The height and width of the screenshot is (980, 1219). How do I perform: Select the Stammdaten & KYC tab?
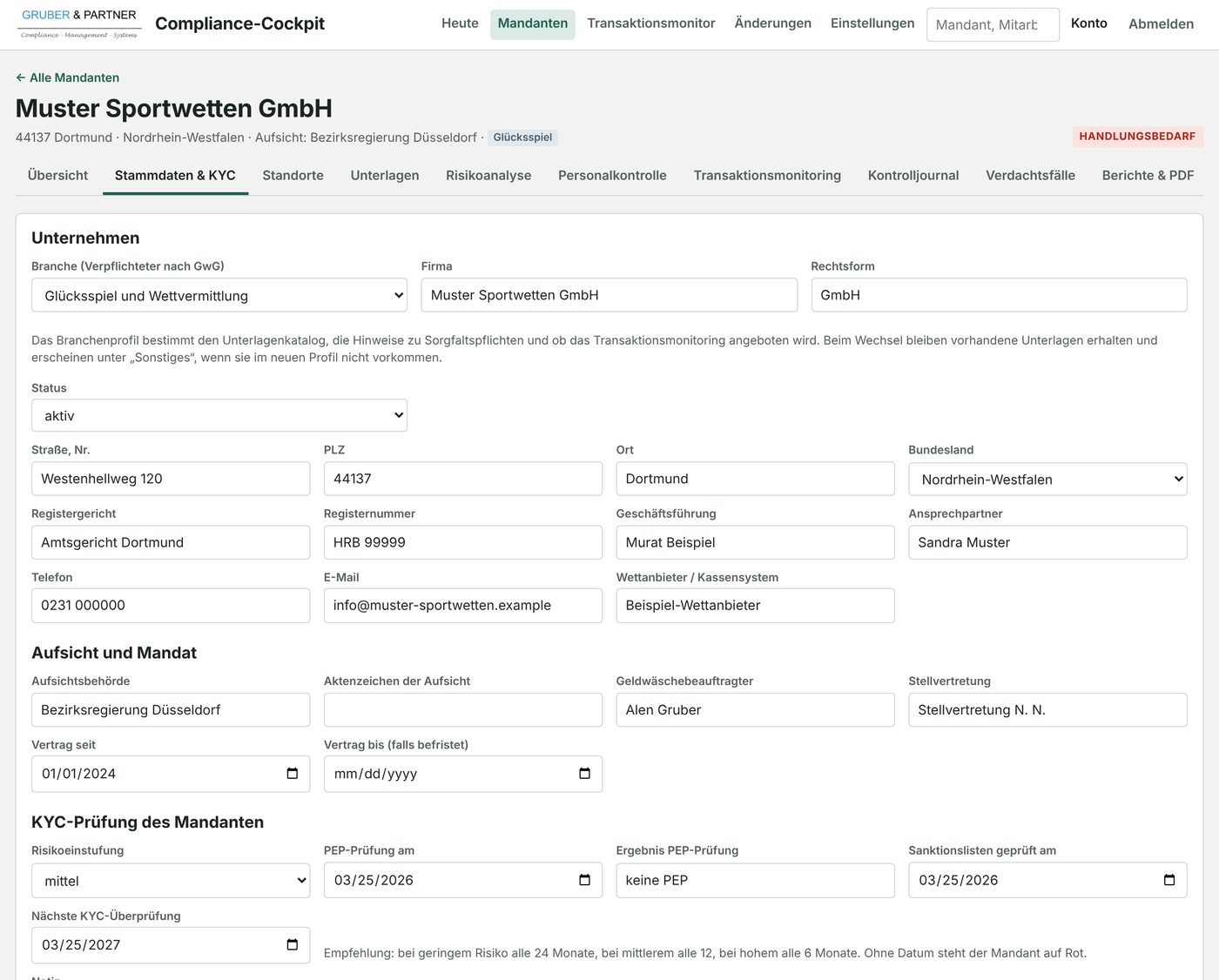point(175,175)
